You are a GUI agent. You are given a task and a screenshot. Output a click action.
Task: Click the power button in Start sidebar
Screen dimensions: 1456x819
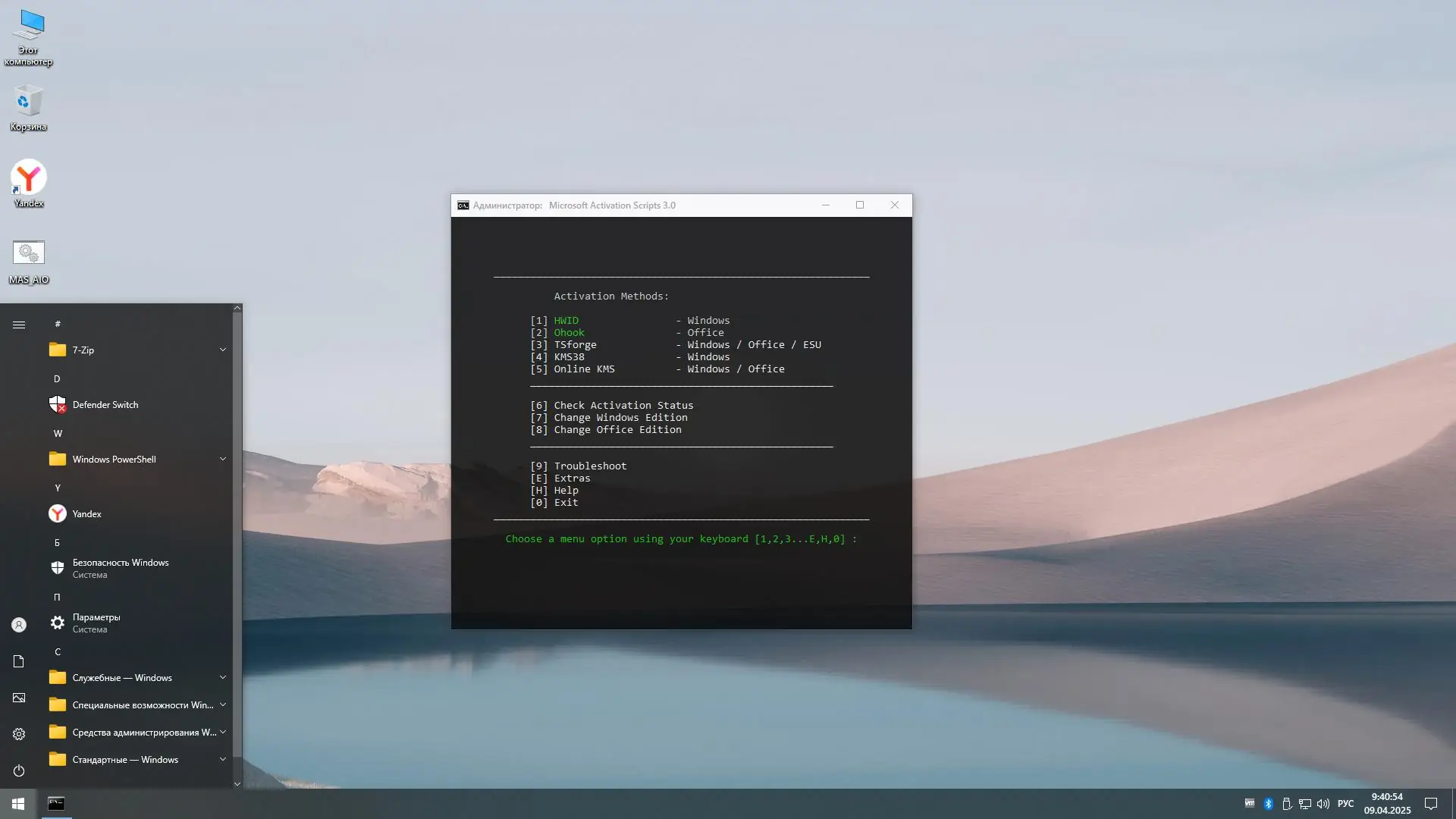(18, 770)
